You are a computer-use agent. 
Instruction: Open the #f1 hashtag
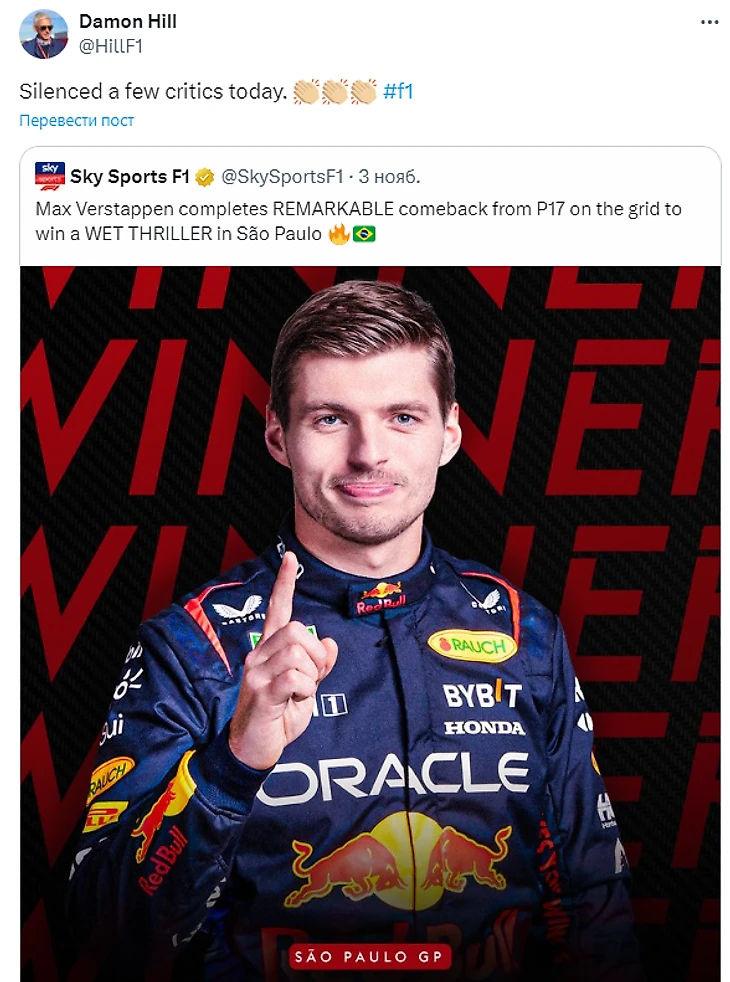tap(398, 91)
